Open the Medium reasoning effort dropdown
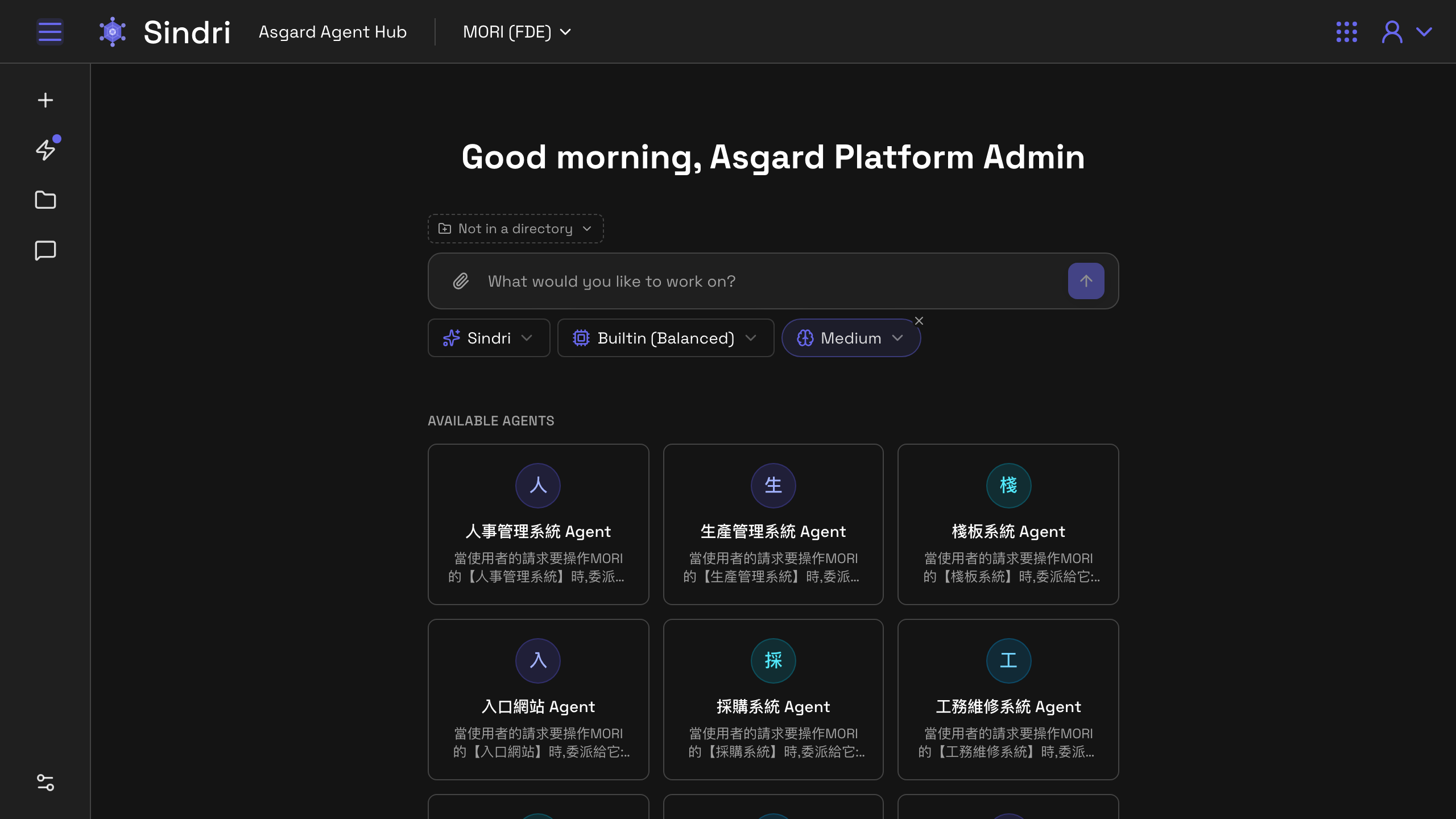This screenshot has width=1456, height=819. 851,338
